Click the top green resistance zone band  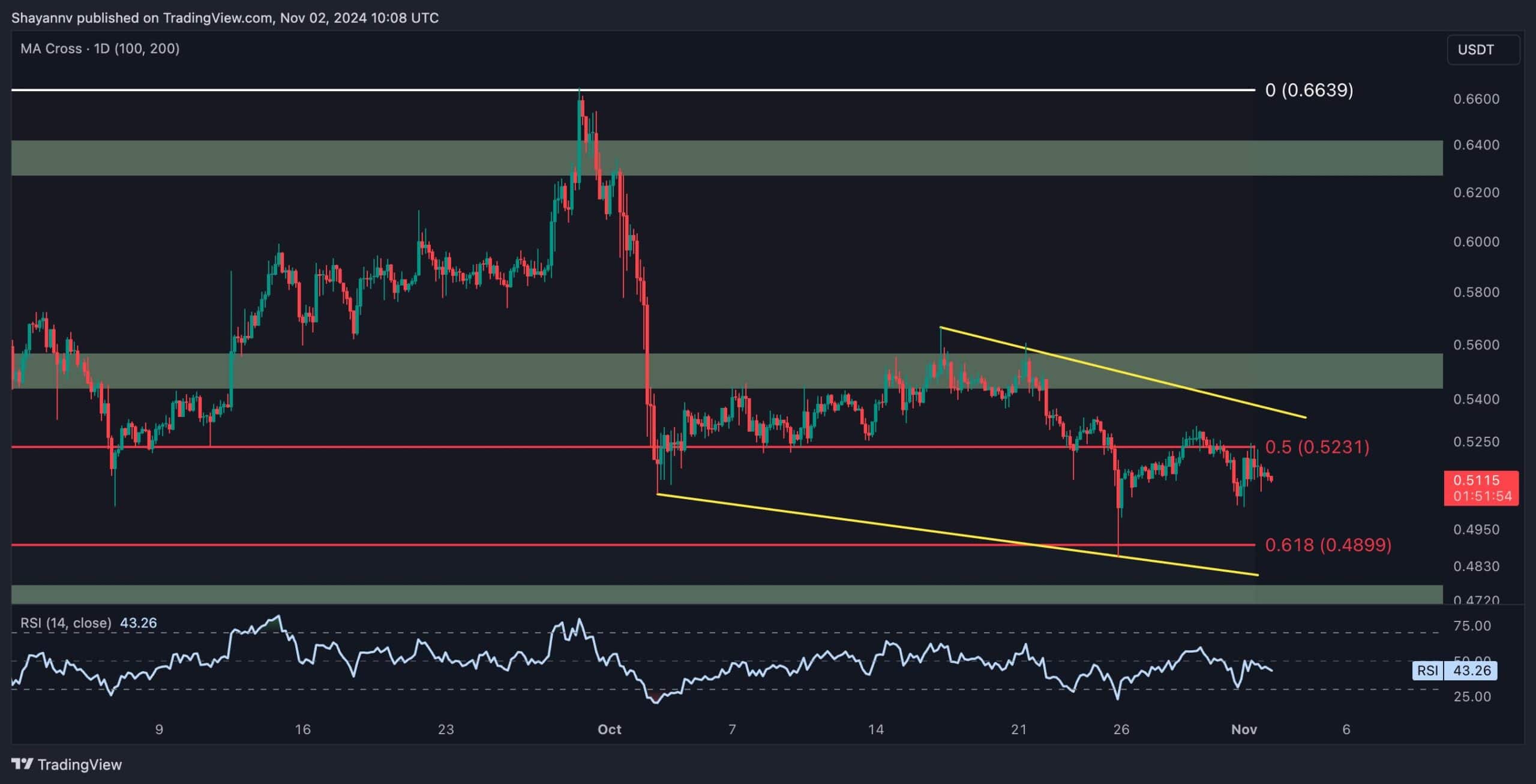tap(727, 158)
